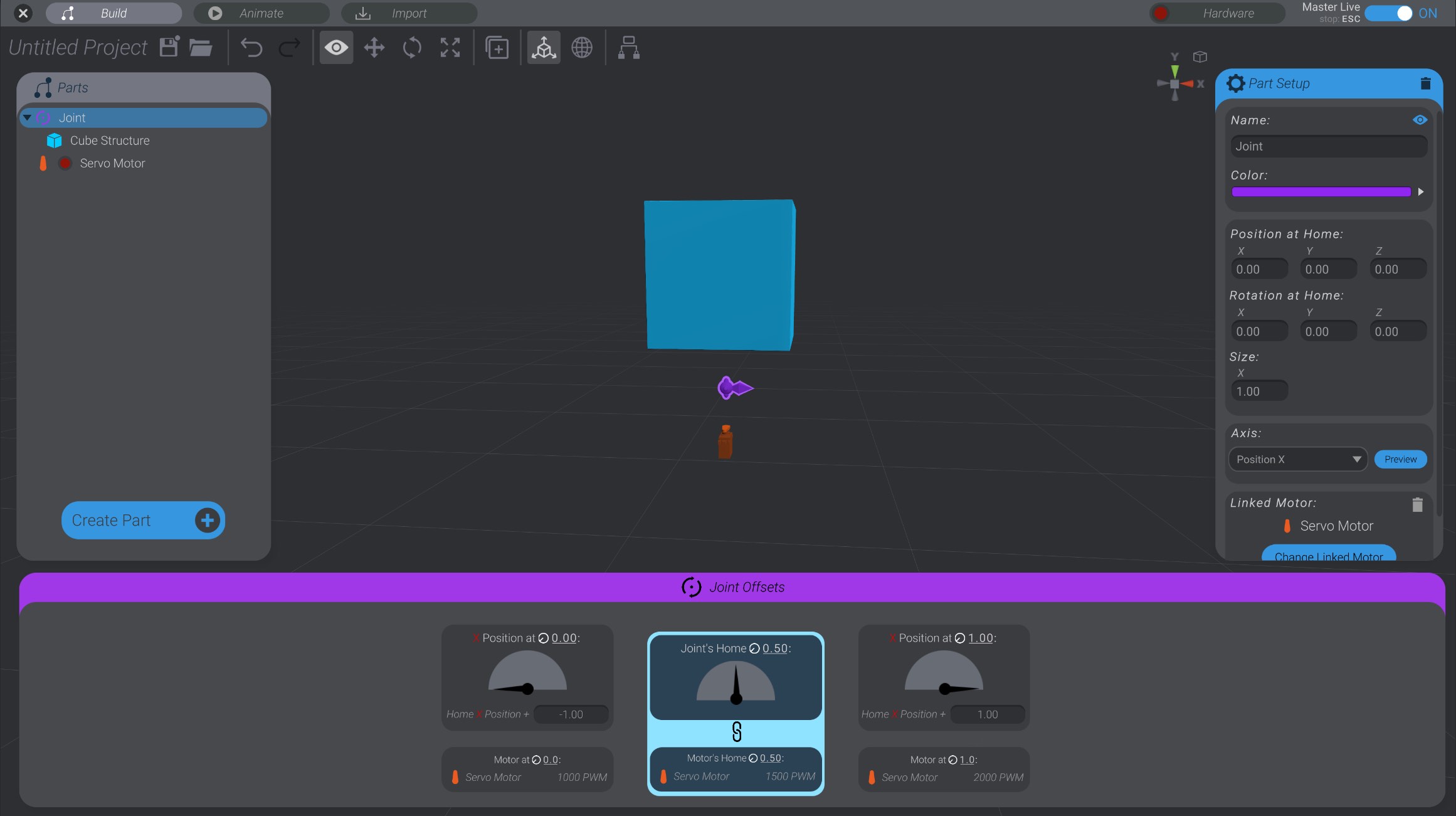This screenshot has width=1456, height=816.
Task: Open the Axis dropdown set to Position X
Action: tap(1297, 459)
